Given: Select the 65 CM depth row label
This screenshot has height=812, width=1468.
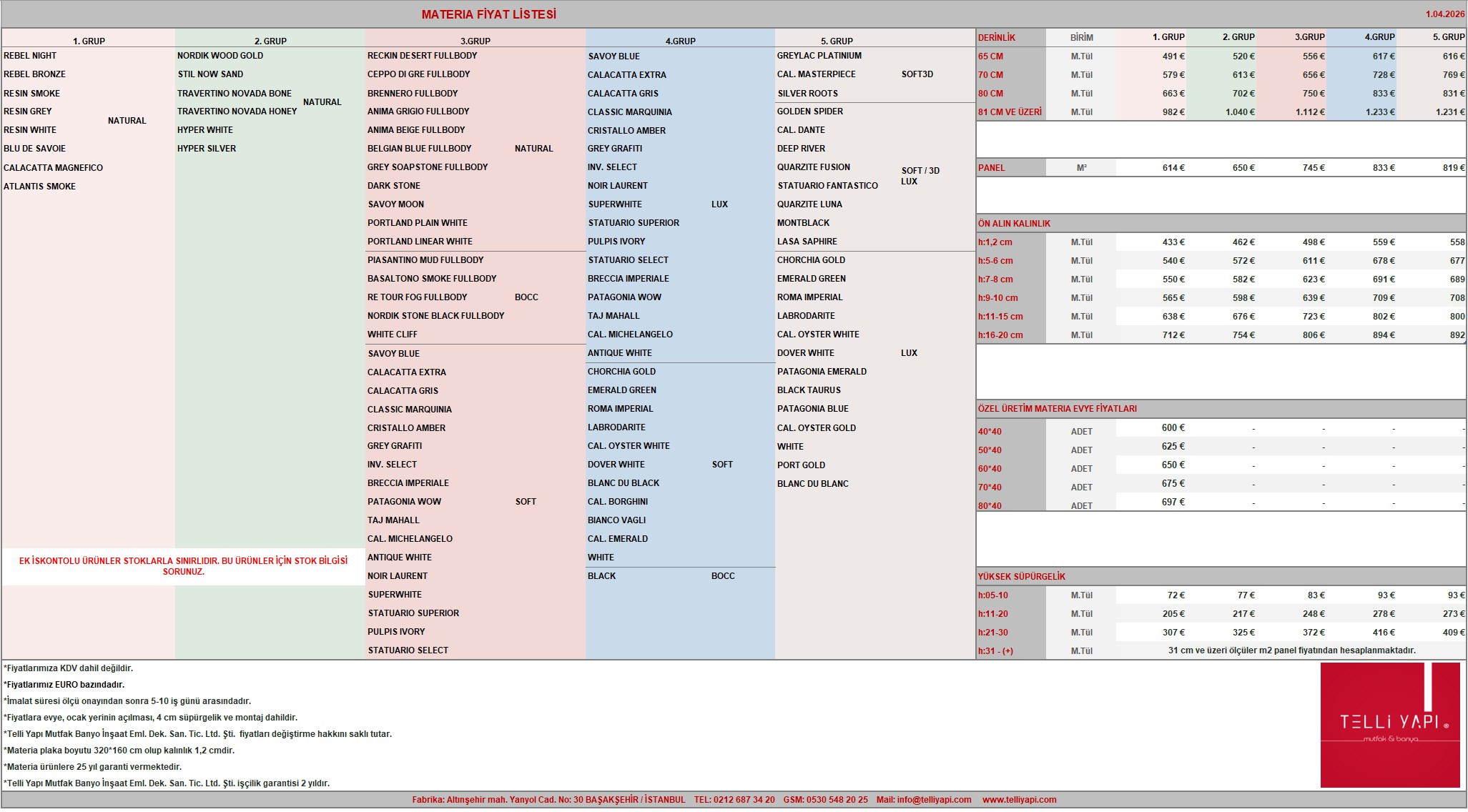Looking at the screenshot, I should click(x=990, y=56).
